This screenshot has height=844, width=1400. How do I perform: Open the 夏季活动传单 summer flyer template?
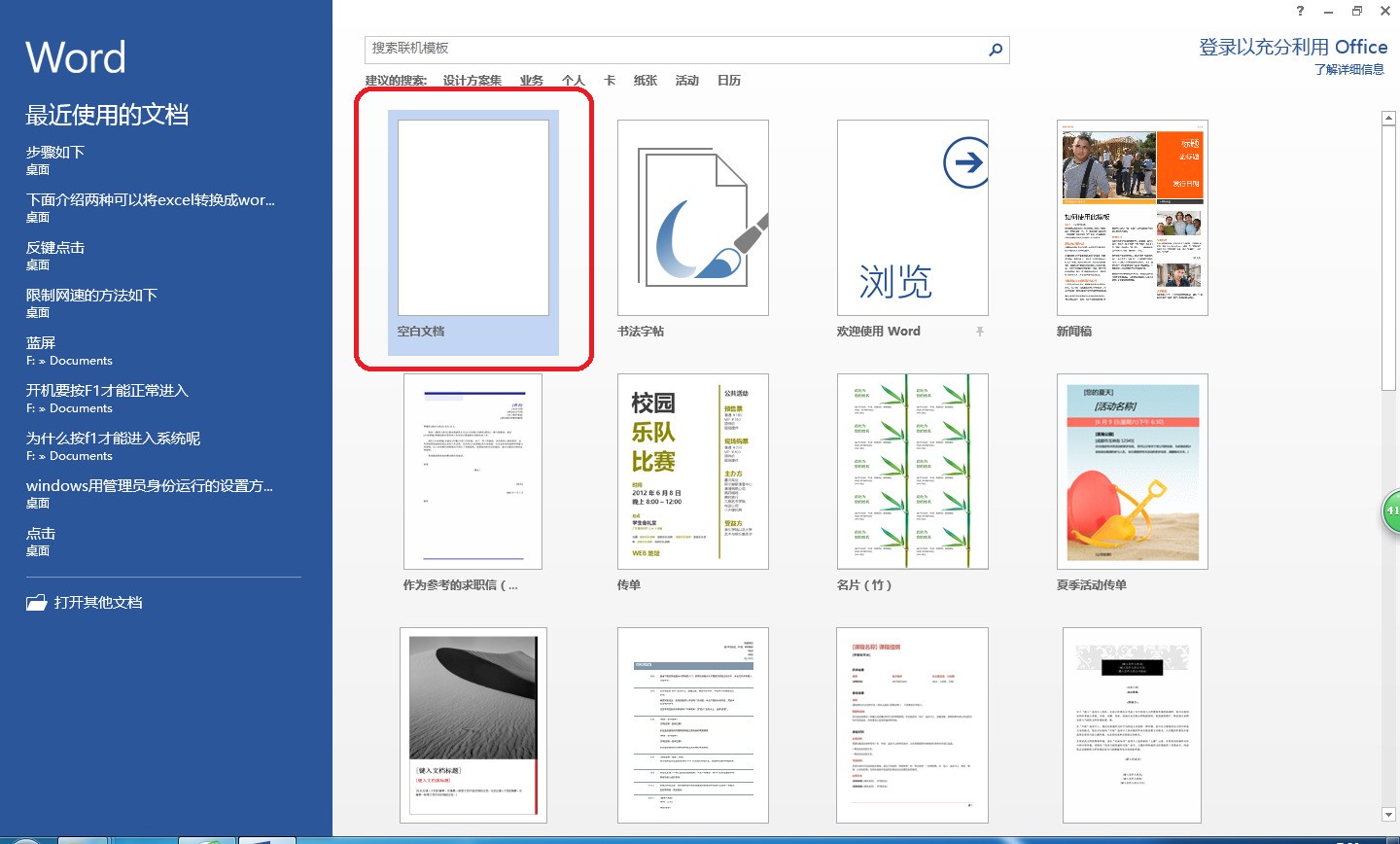tap(1133, 483)
